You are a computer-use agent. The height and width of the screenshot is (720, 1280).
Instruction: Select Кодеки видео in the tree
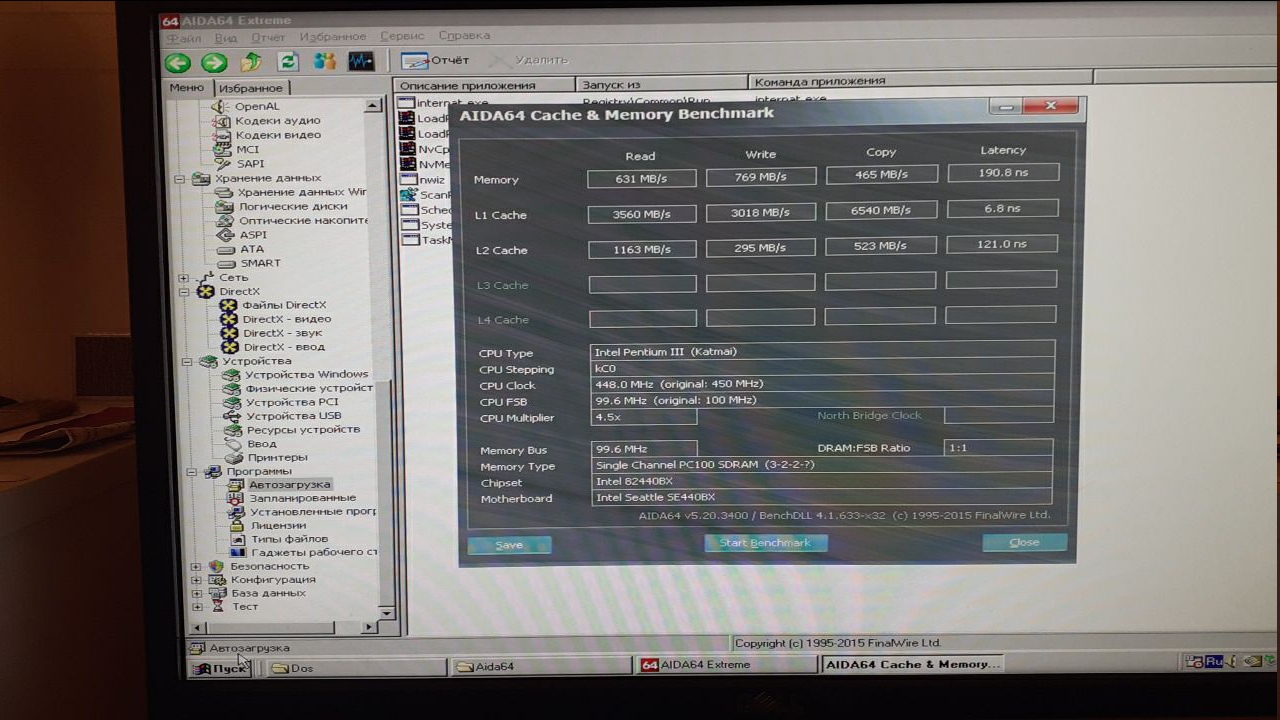pyautogui.click(x=278, y=135)
